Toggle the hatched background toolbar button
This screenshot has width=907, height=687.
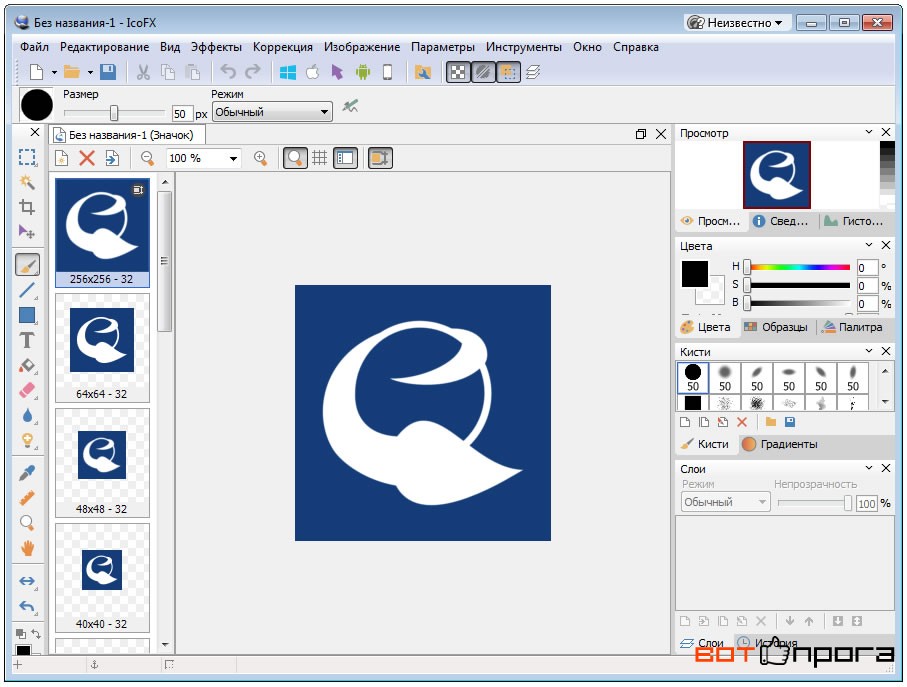point(483,72)
